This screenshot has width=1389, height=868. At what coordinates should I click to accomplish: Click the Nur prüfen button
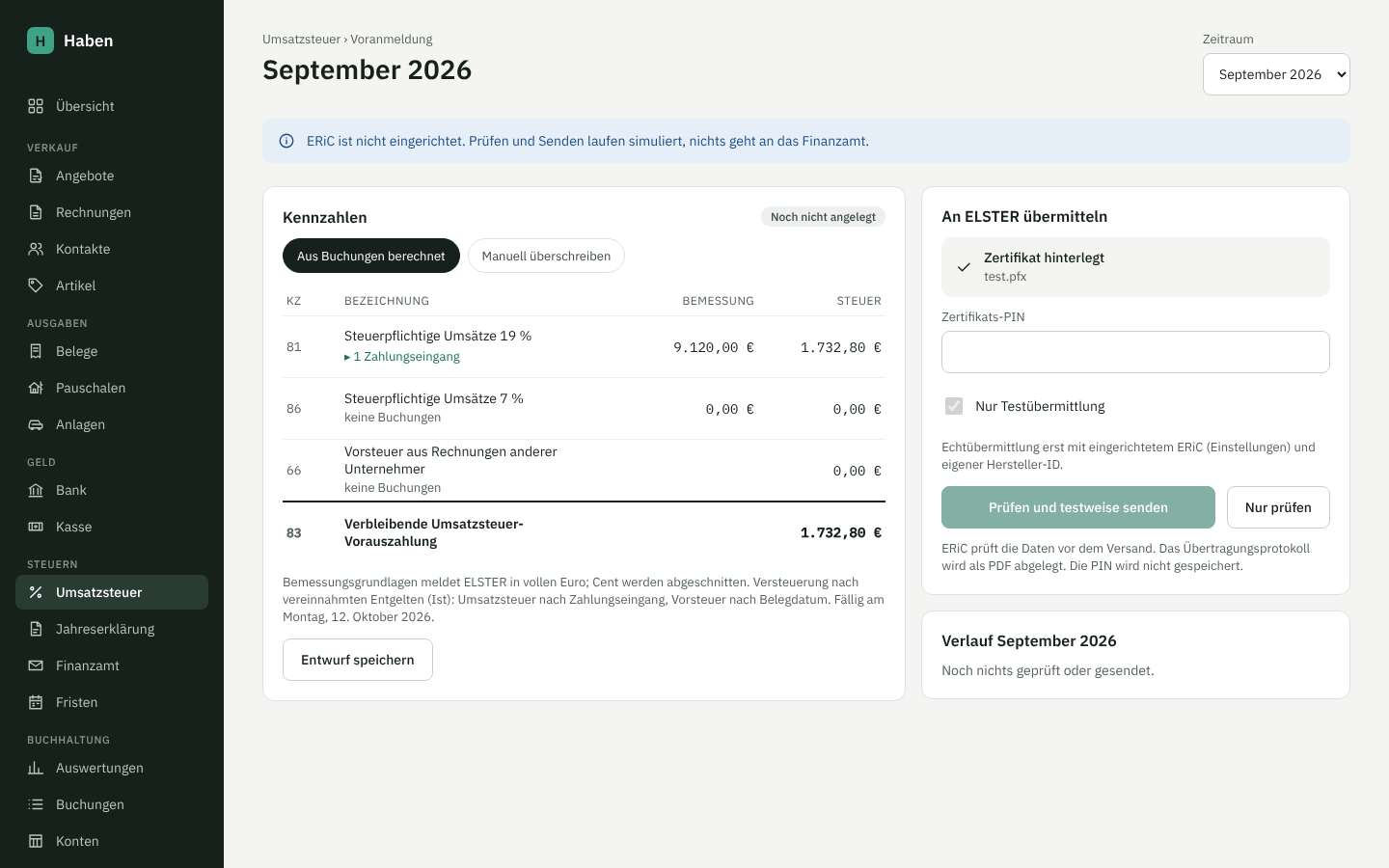coord(1278,507)
